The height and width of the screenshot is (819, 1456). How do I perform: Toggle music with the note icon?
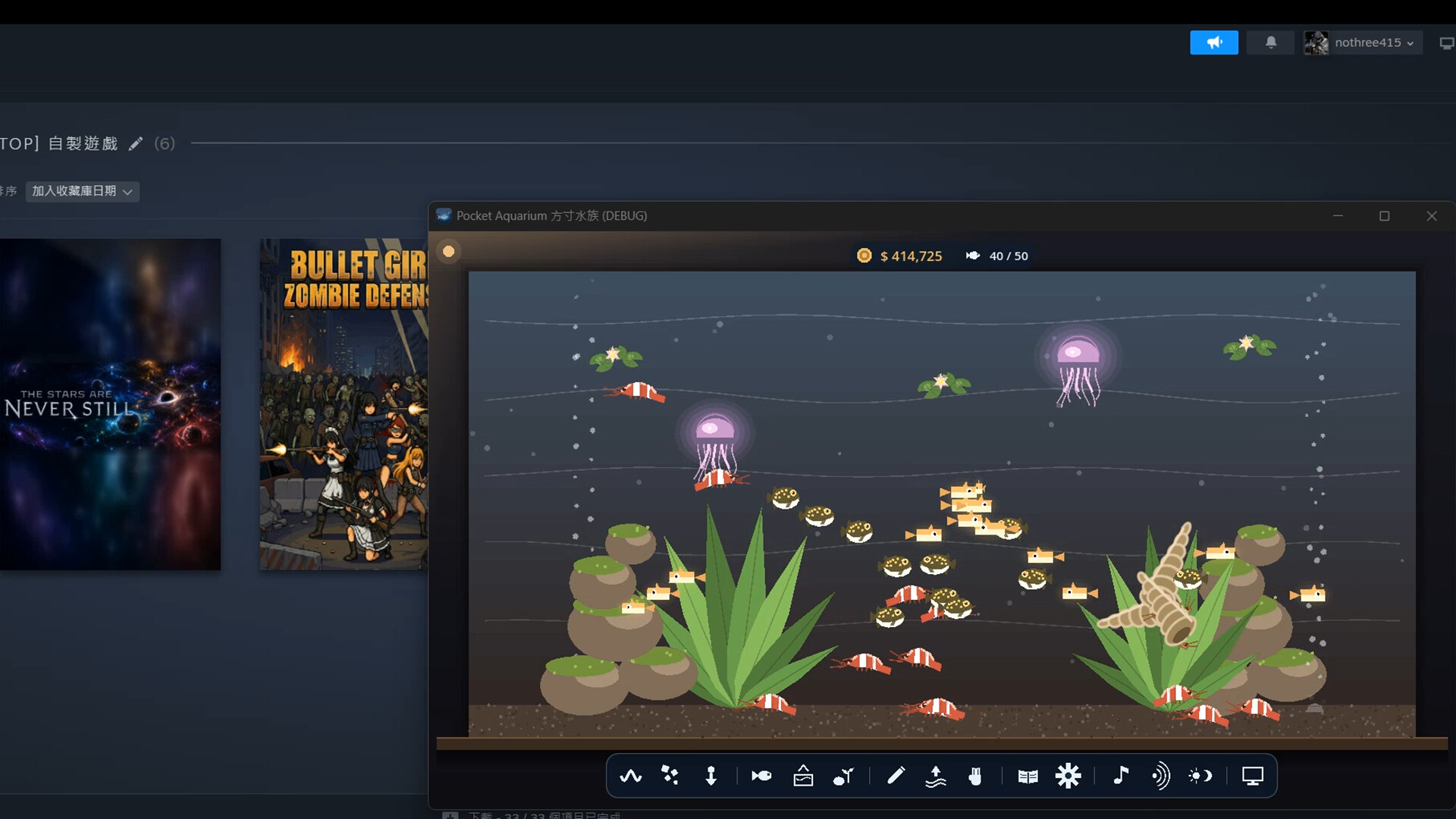click(1120, 775)
